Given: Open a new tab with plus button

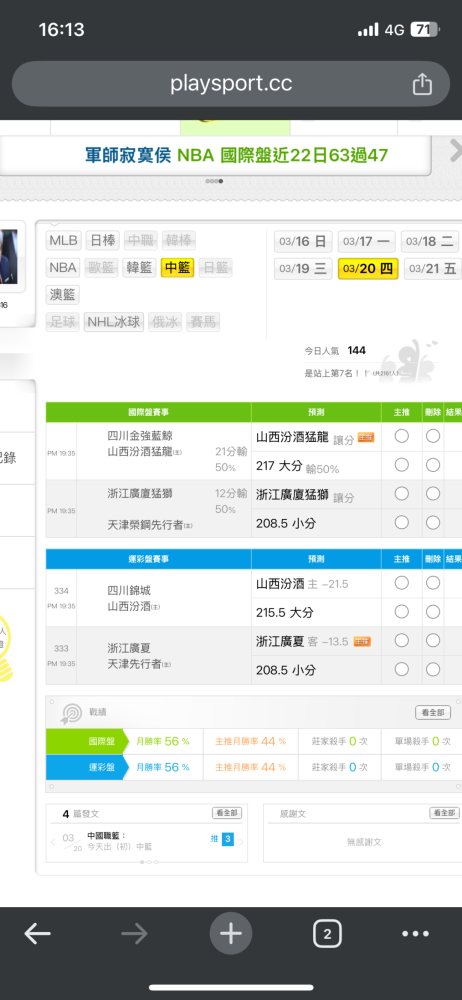Looking at the screenshot, I should (231, 934).
